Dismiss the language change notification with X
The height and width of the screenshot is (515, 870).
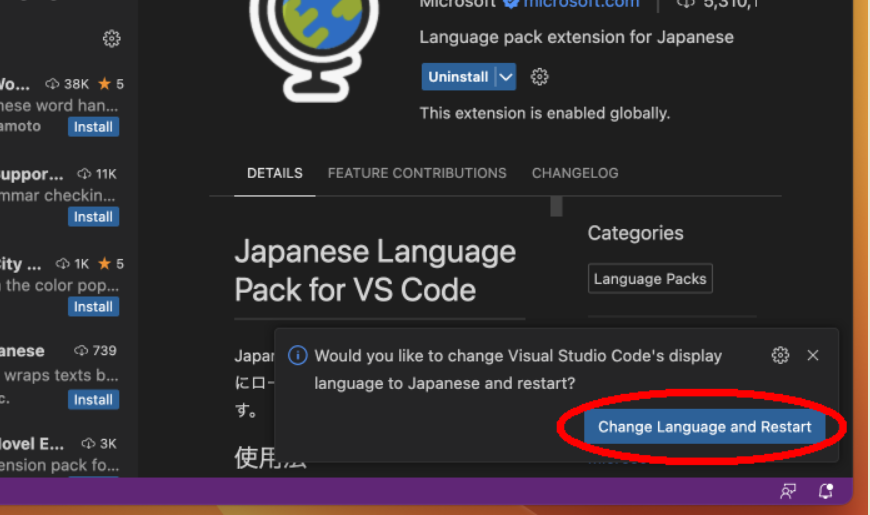click(813, 356)
